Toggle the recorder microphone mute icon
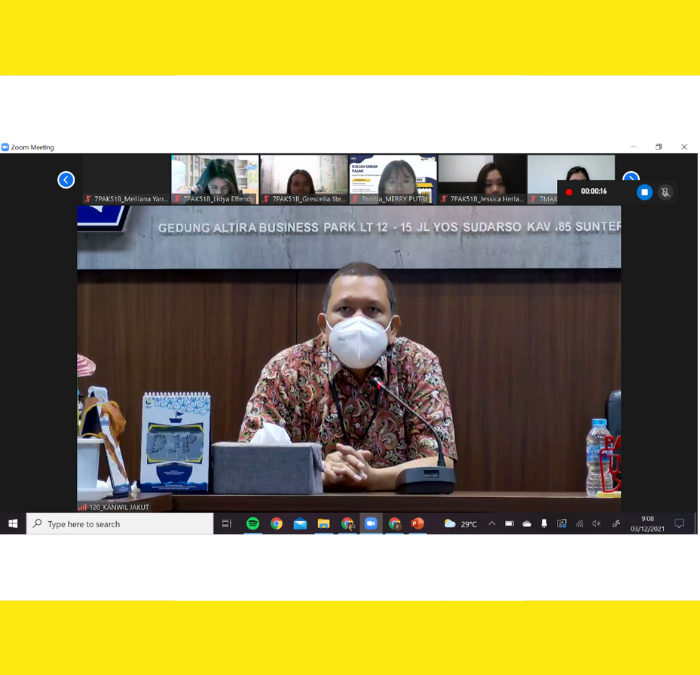 pyautogui.click(x=665, y=192)
